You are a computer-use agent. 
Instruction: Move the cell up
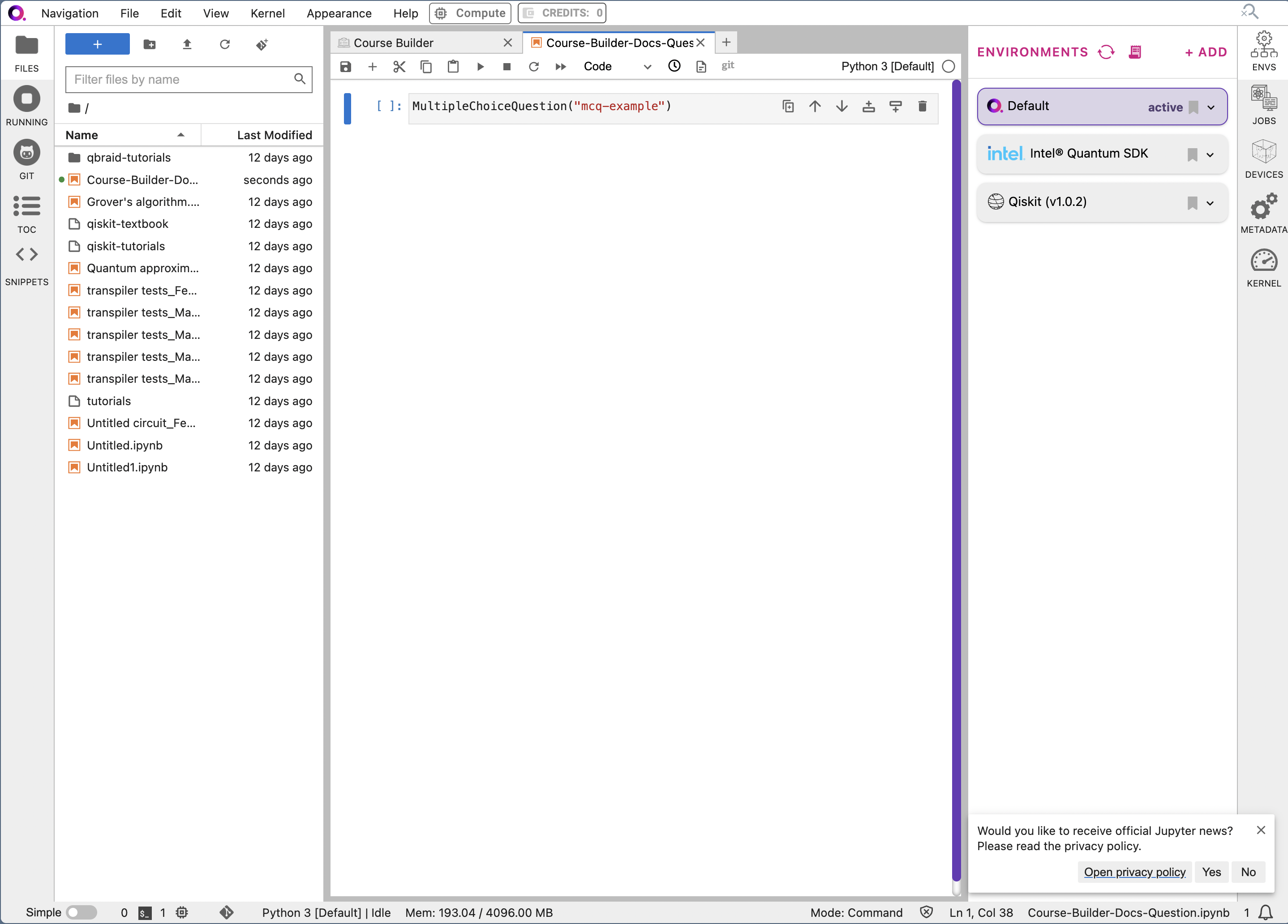tap(815, 106)
